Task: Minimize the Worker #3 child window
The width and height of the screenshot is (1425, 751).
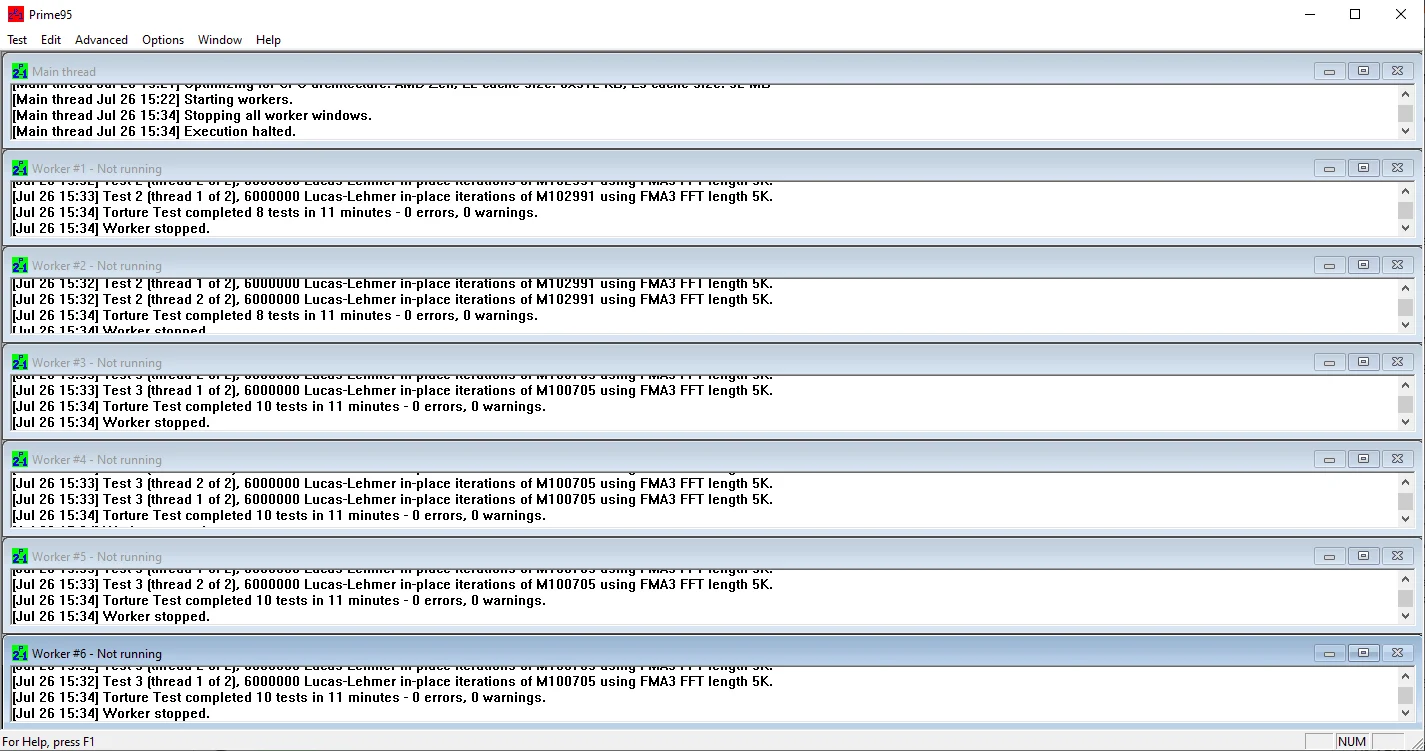Action: (1329, 362)
